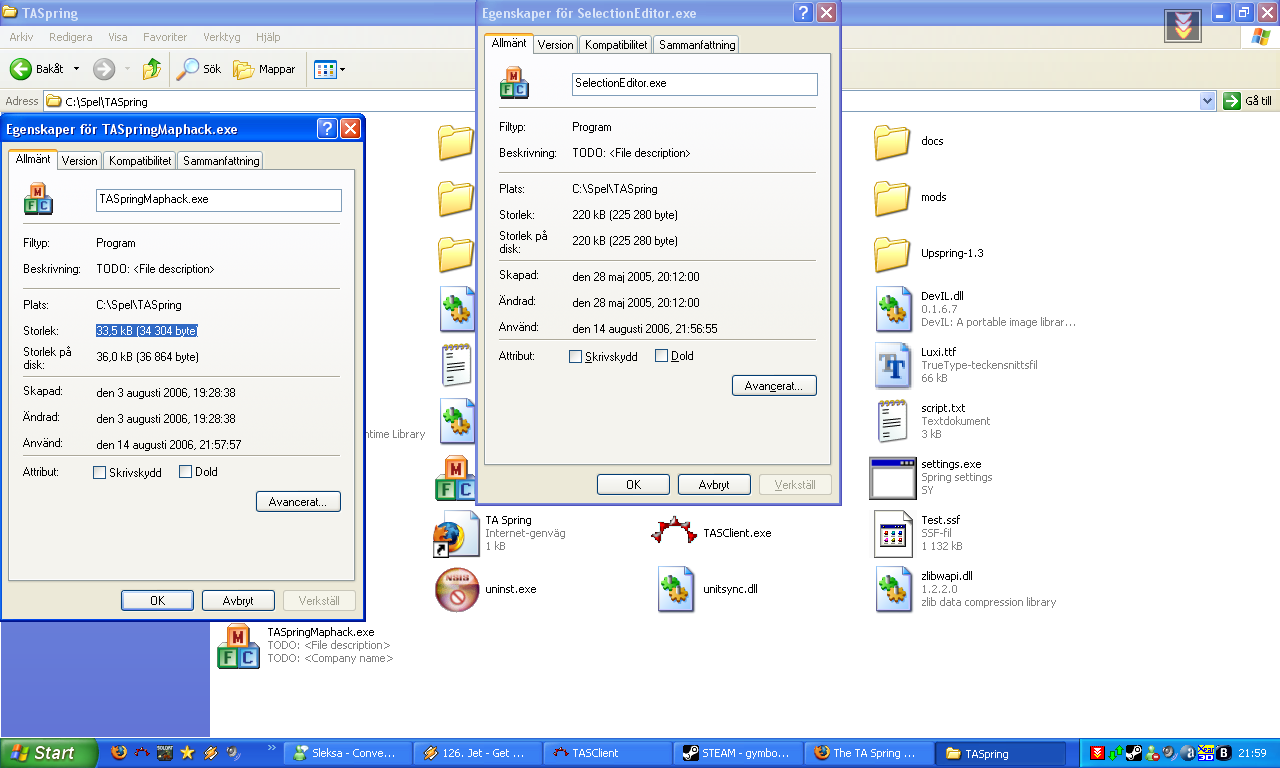Open the Hjälp menu
1280x768 pixels.
click(x=268, y=37)
